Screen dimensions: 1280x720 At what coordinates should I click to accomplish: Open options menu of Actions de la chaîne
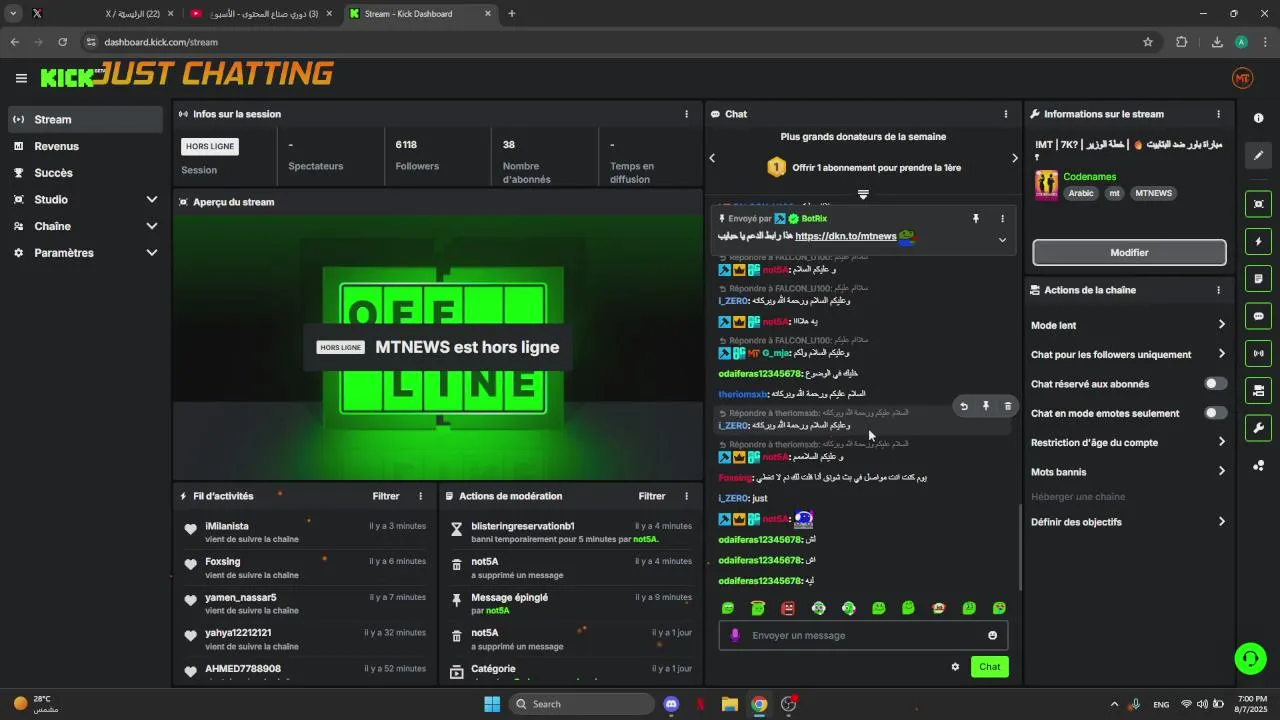(1218, 290)
